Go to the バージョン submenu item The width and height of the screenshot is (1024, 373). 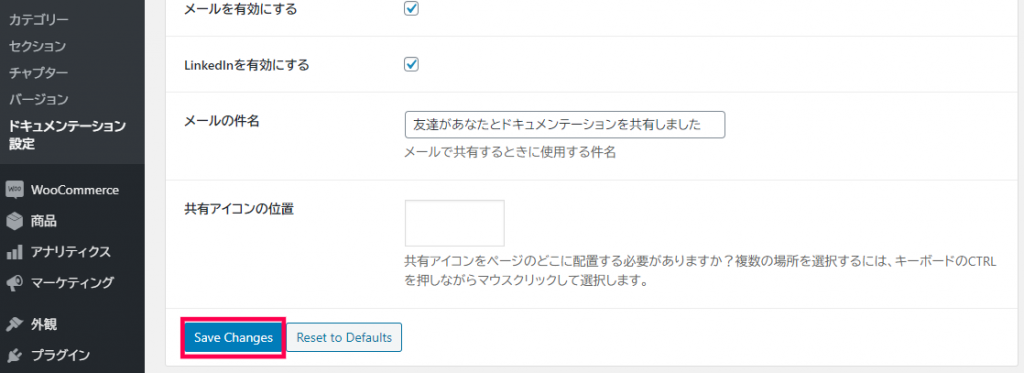coord(39,100)
